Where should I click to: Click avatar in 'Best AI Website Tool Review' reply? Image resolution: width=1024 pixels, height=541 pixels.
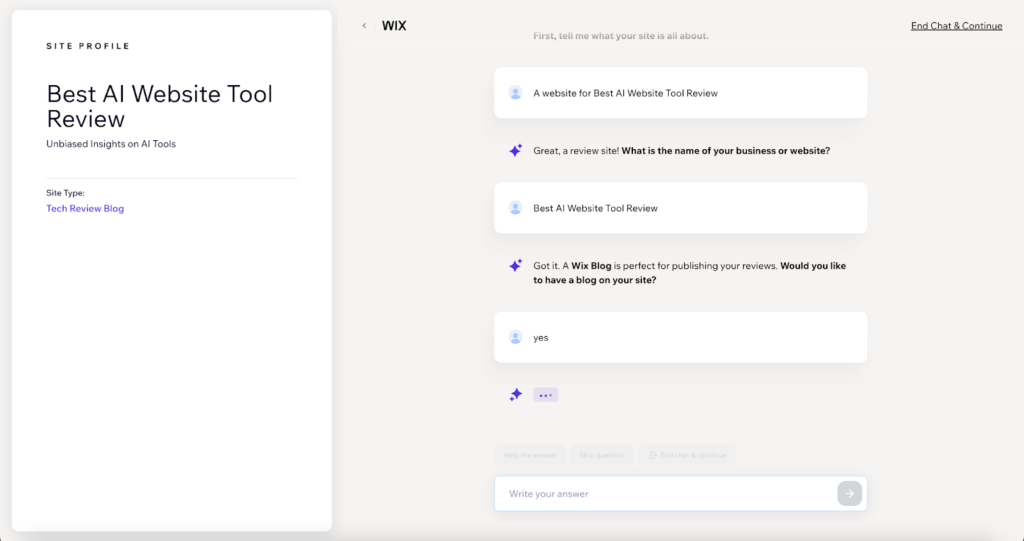(x=515, y=208)
